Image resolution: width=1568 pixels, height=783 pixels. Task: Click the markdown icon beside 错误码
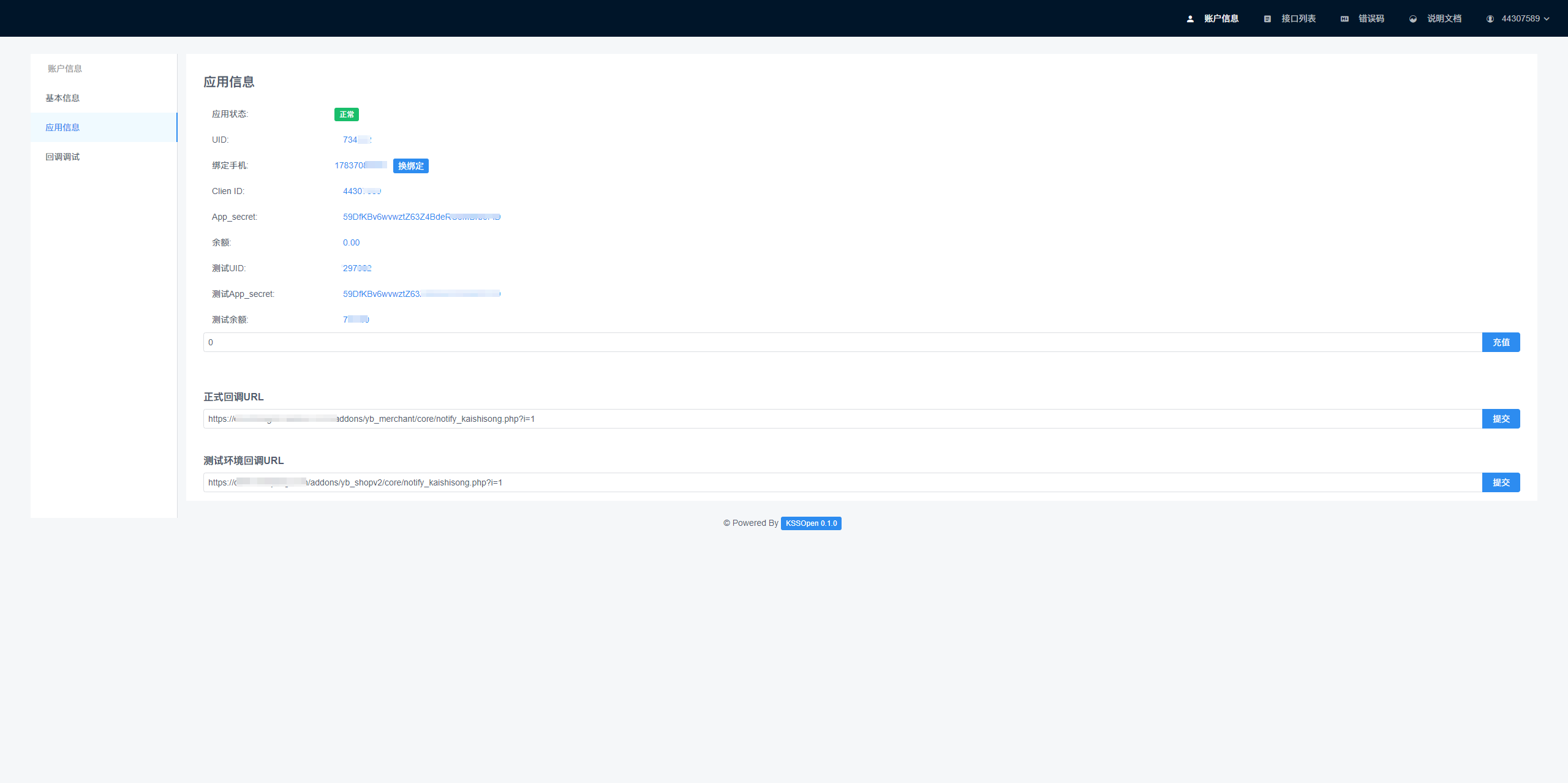[1344, 19]
